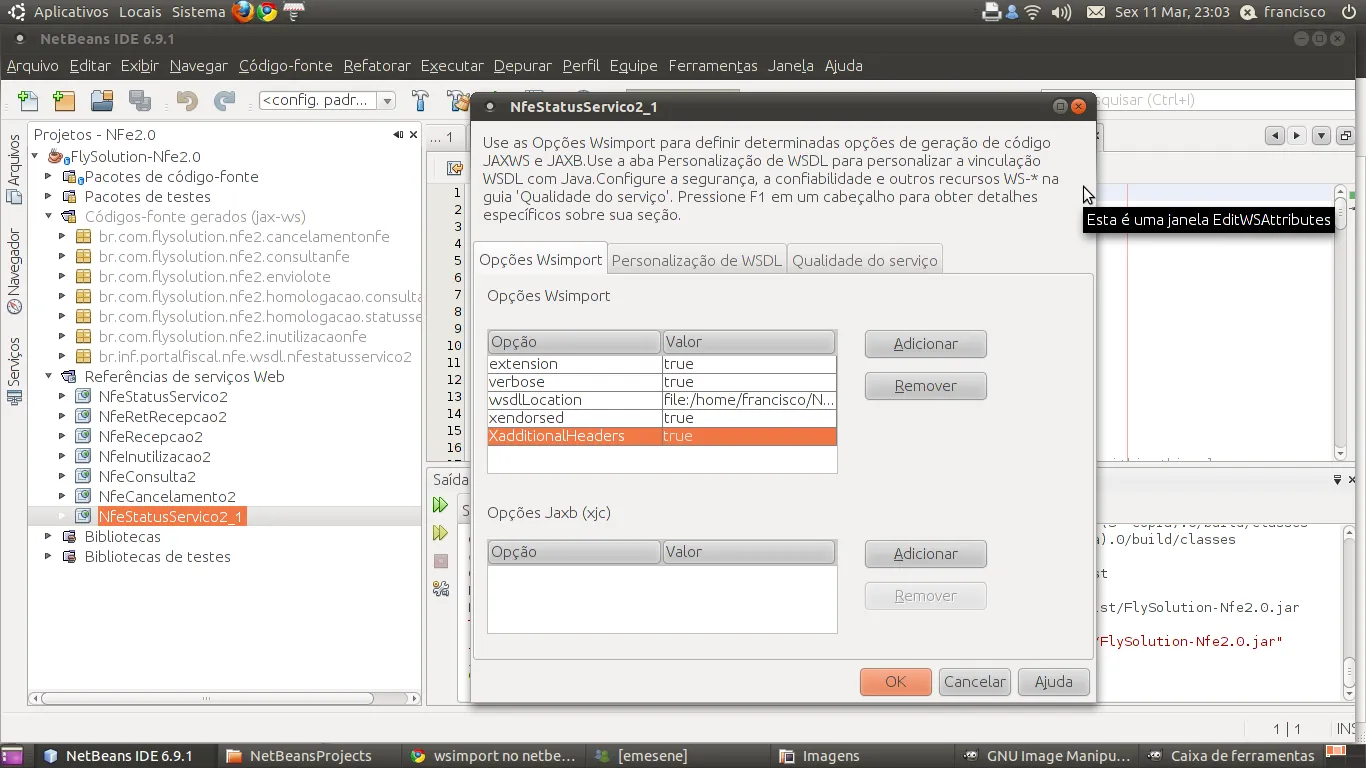Expand the Pacotes de código-fonte node
This screenshot has width=1366, height=768.
tap(49, 176)
